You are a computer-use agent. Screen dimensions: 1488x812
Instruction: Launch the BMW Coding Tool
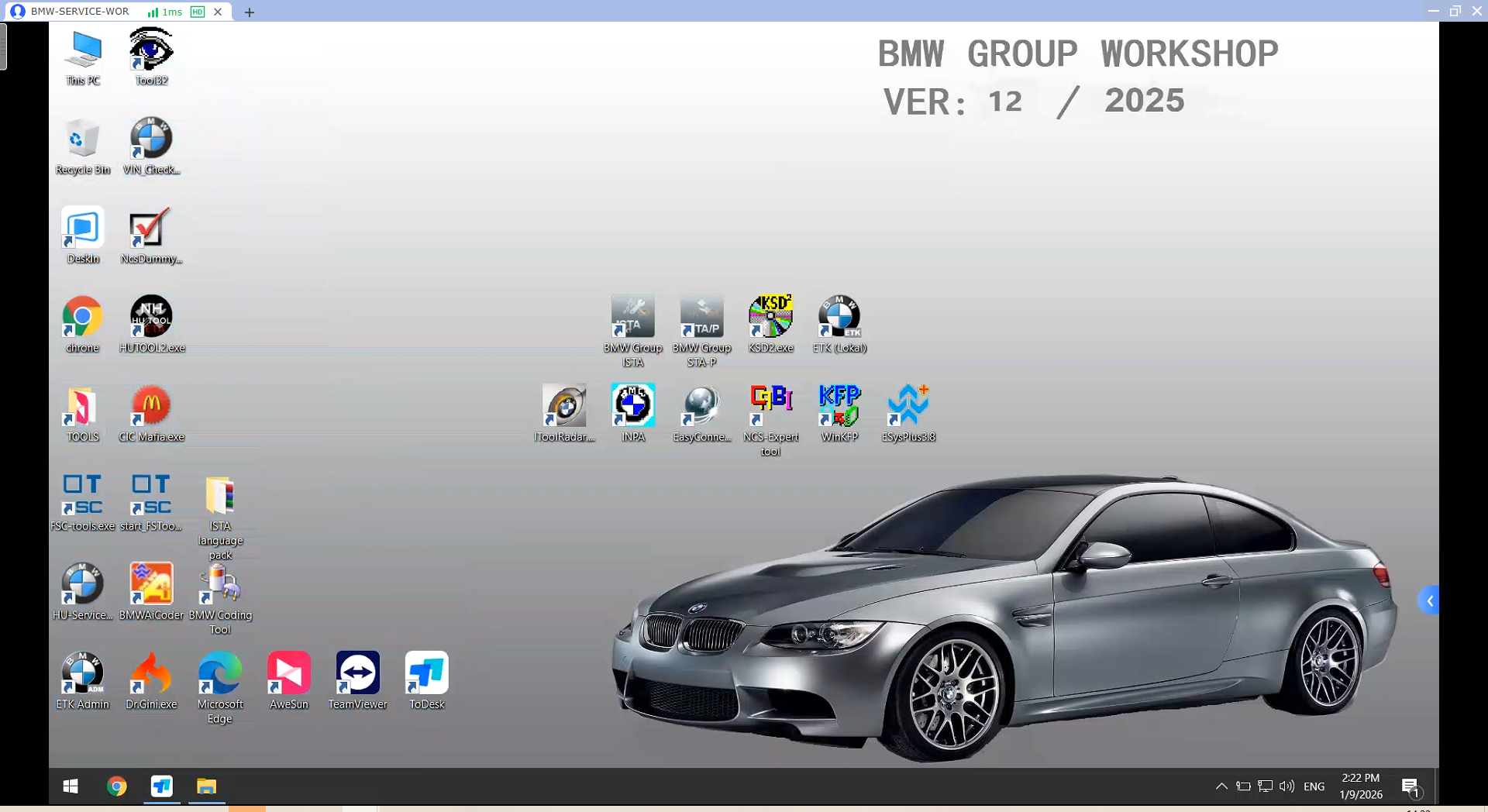point(220,587)
